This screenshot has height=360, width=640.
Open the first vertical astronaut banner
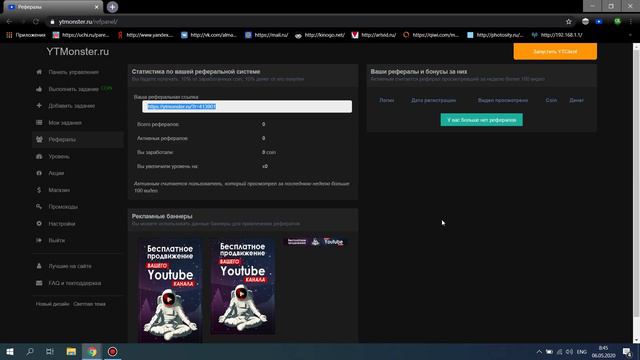170,291
